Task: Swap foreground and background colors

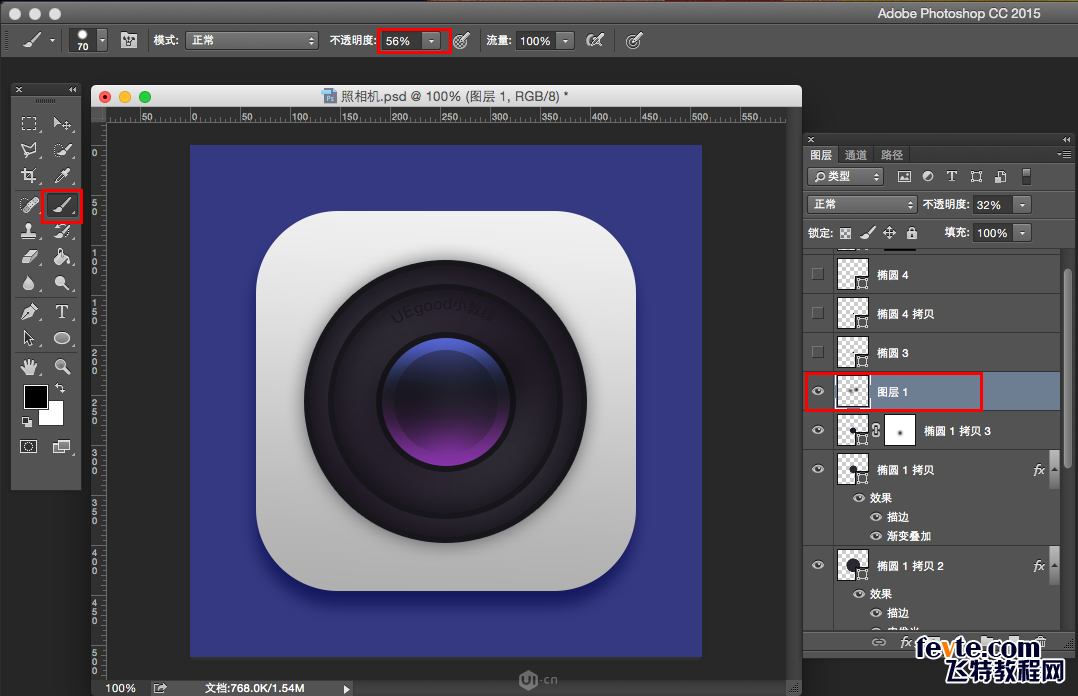Action: pos(60,389)
